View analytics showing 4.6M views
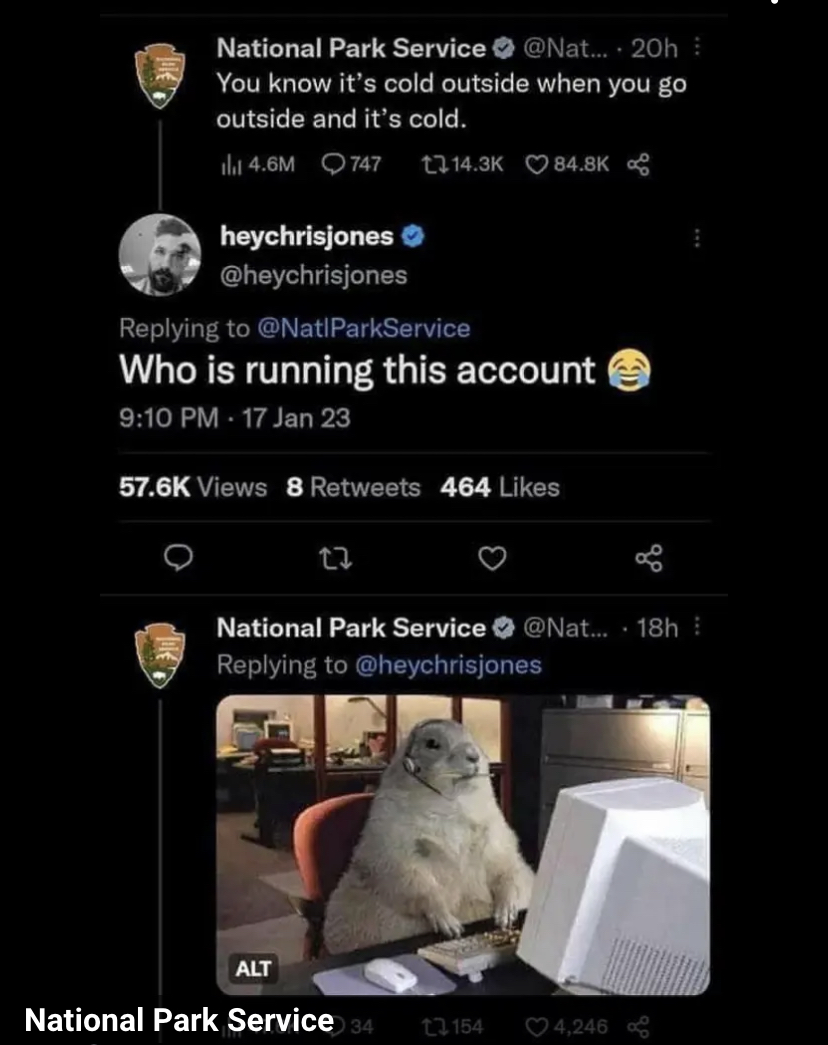The width and height of the screenshot is (828, 1045). (x=257, y=164)
